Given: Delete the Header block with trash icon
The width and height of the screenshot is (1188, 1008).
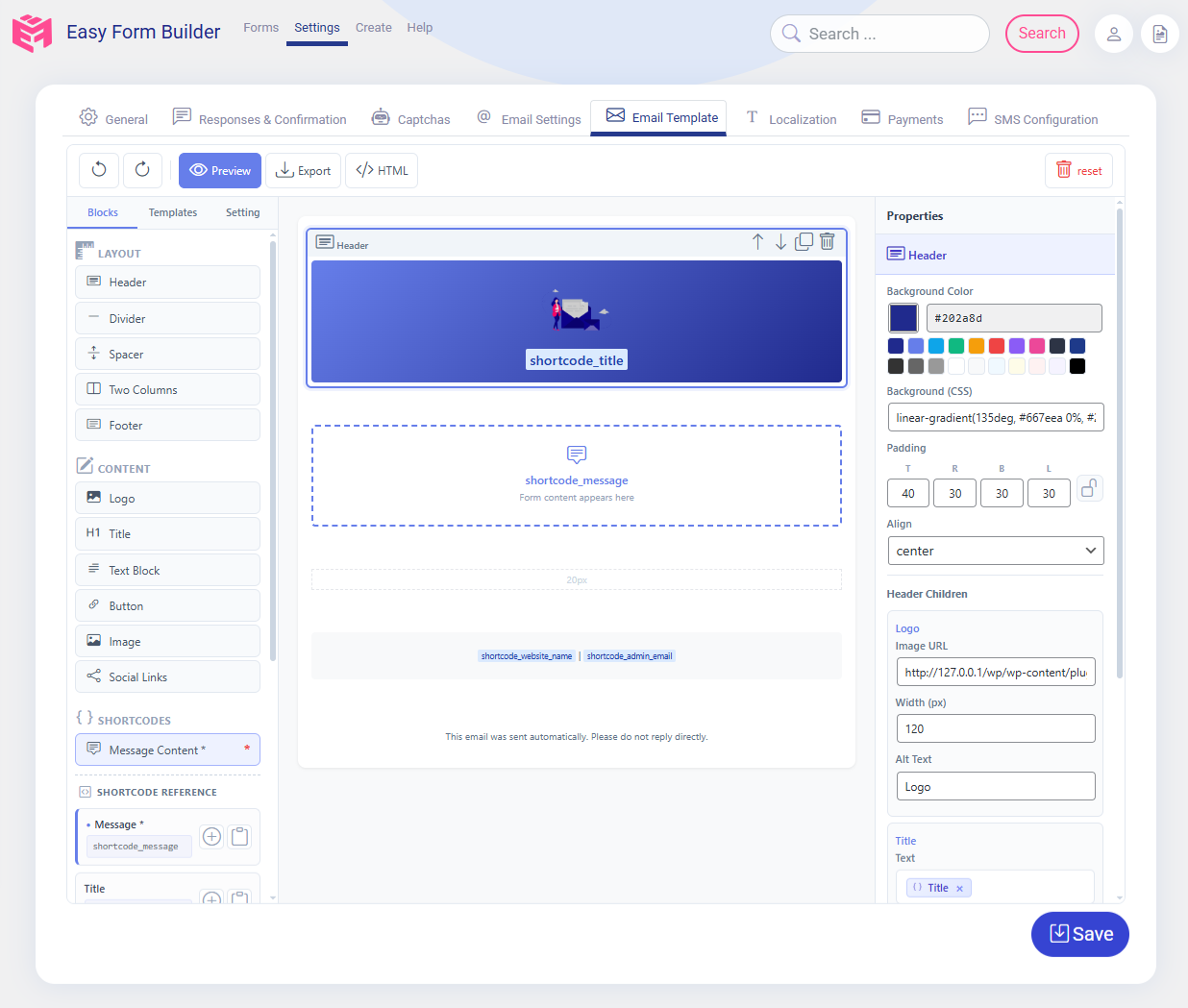Looking at the screenshot, I should point(827,241).
